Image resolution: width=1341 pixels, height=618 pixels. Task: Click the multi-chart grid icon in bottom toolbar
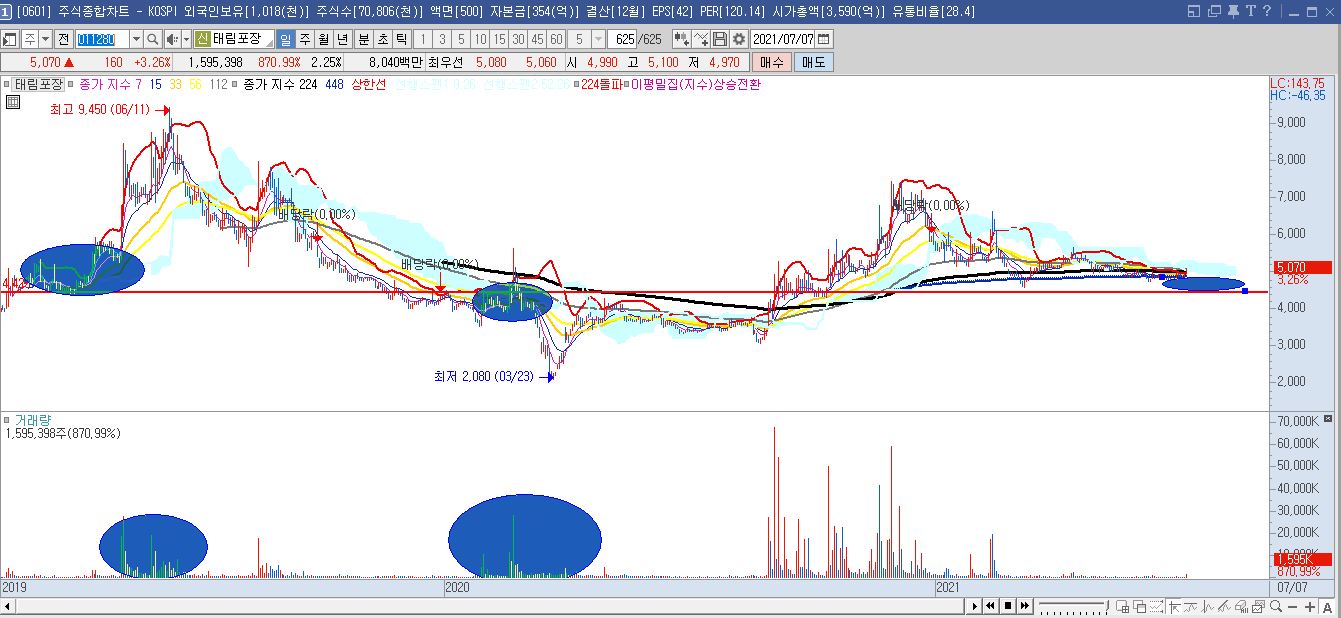click(x=1122, y=606)
